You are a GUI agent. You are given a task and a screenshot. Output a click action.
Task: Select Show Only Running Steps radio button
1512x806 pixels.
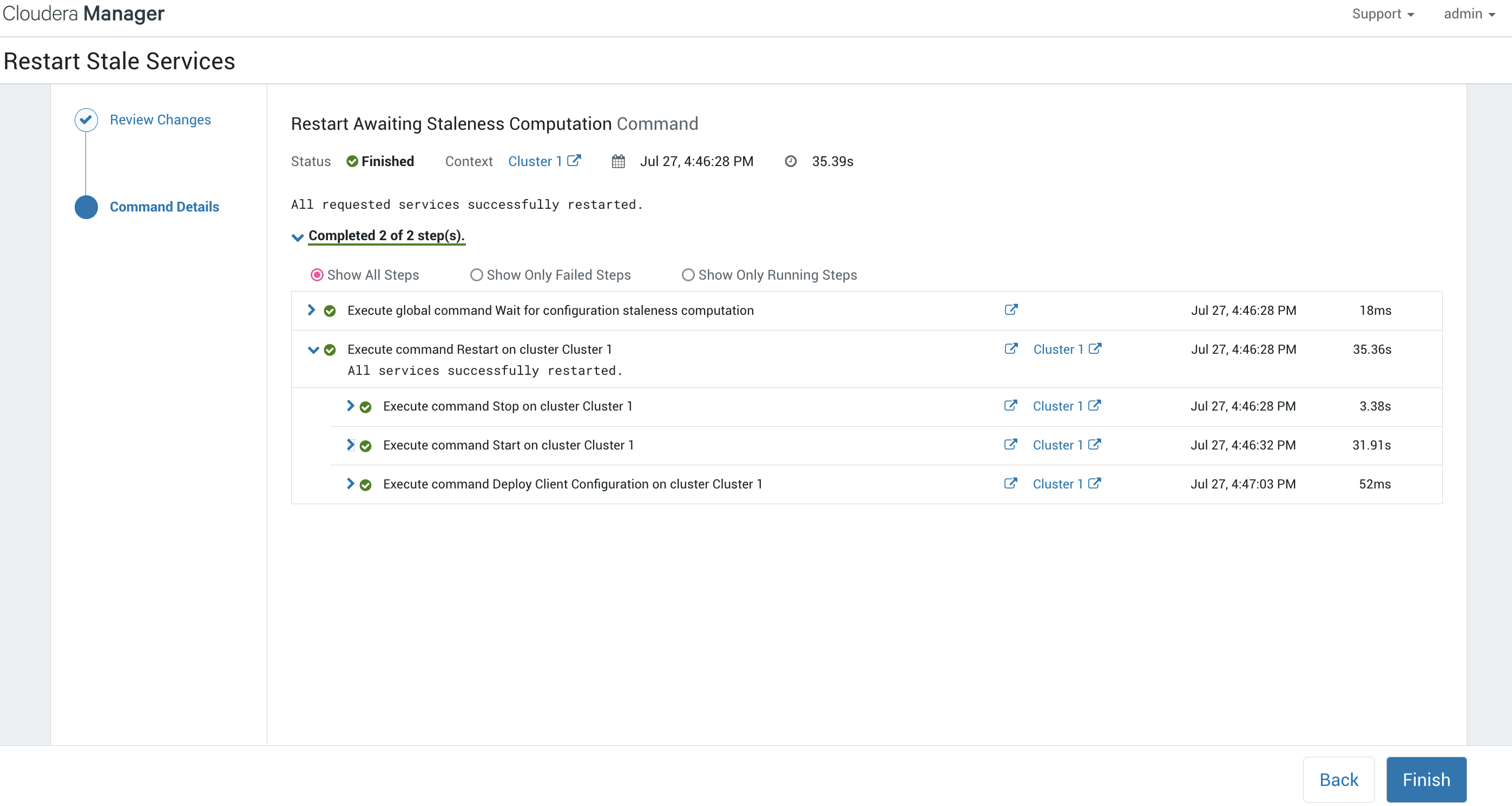pos(688,275)
